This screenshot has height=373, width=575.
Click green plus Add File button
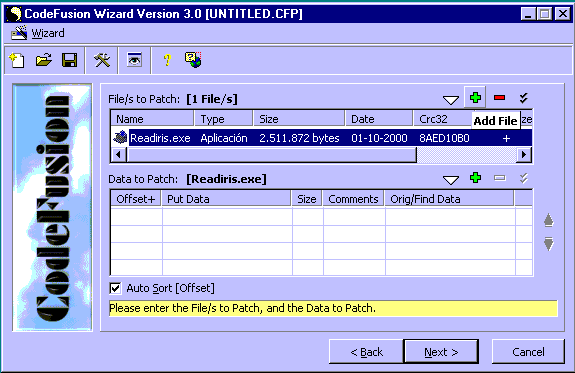[475, 98]
